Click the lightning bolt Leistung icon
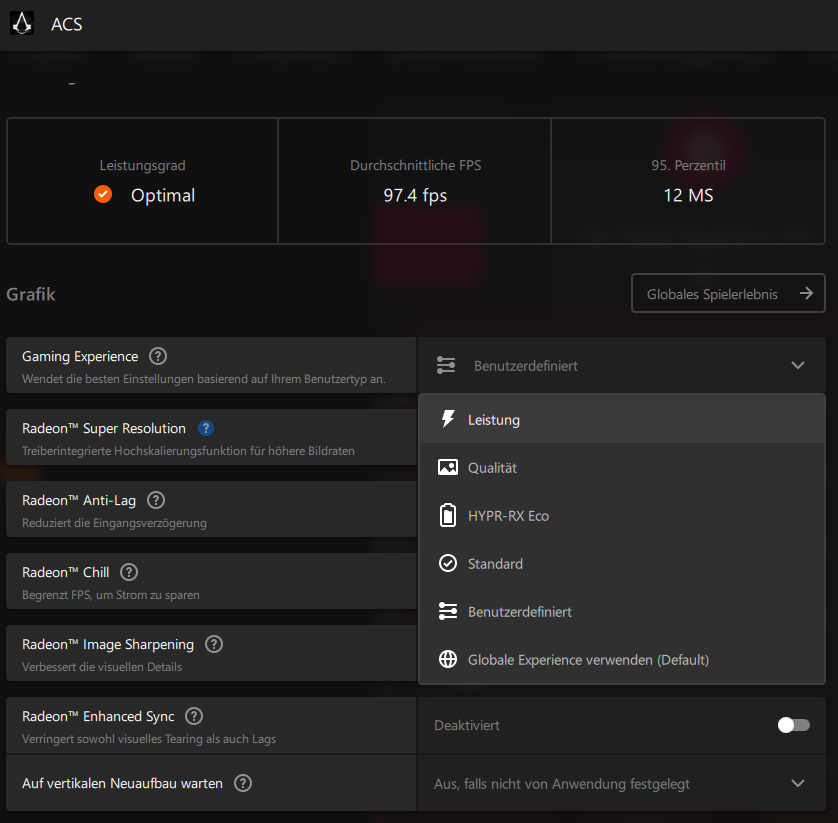The height and width of the screenshot is (823, 838). (448, 419)
